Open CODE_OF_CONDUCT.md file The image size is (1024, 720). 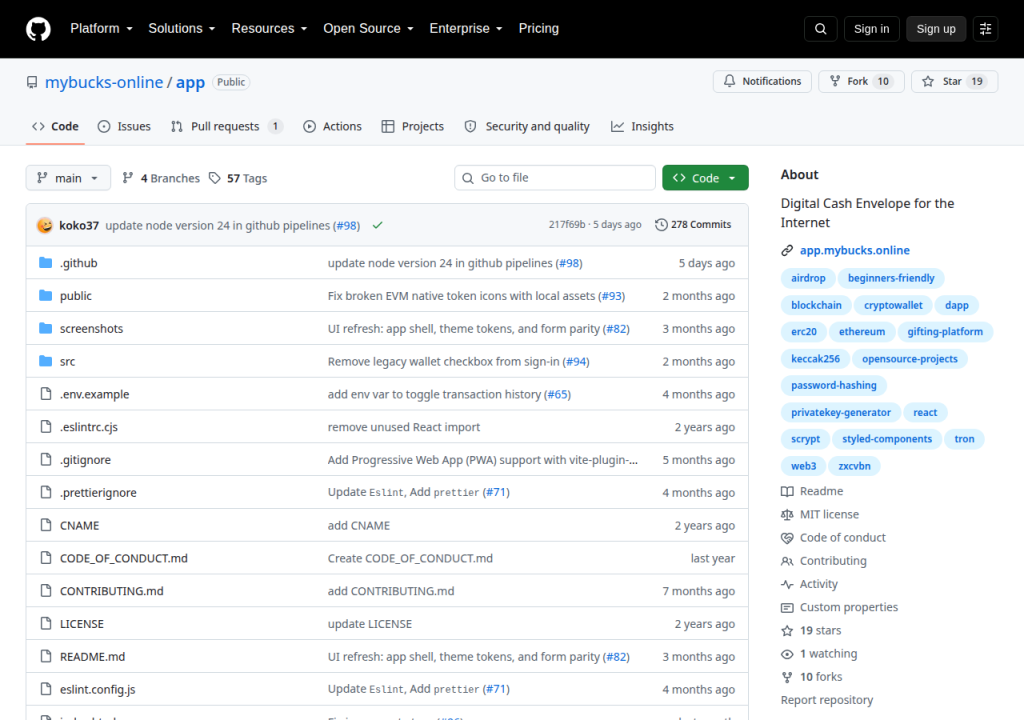point(123,558)
